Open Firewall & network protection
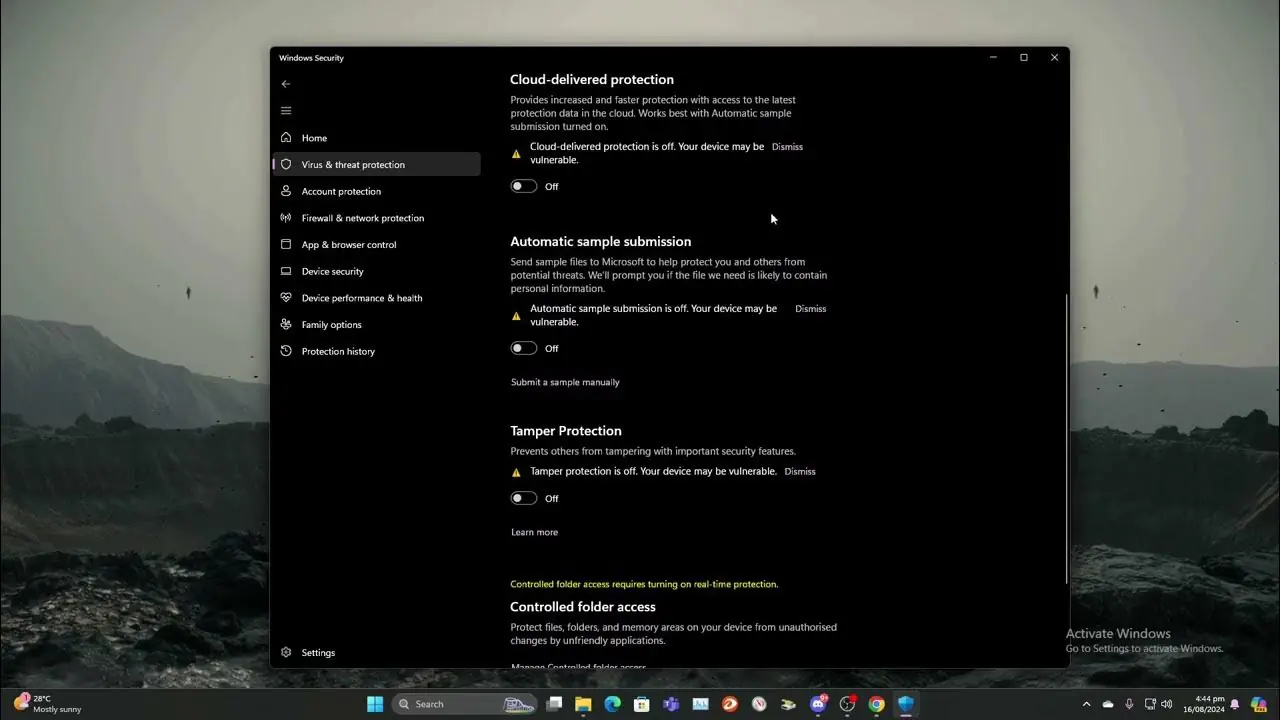This screenshot has width=1280, height=720. [362, 217]
